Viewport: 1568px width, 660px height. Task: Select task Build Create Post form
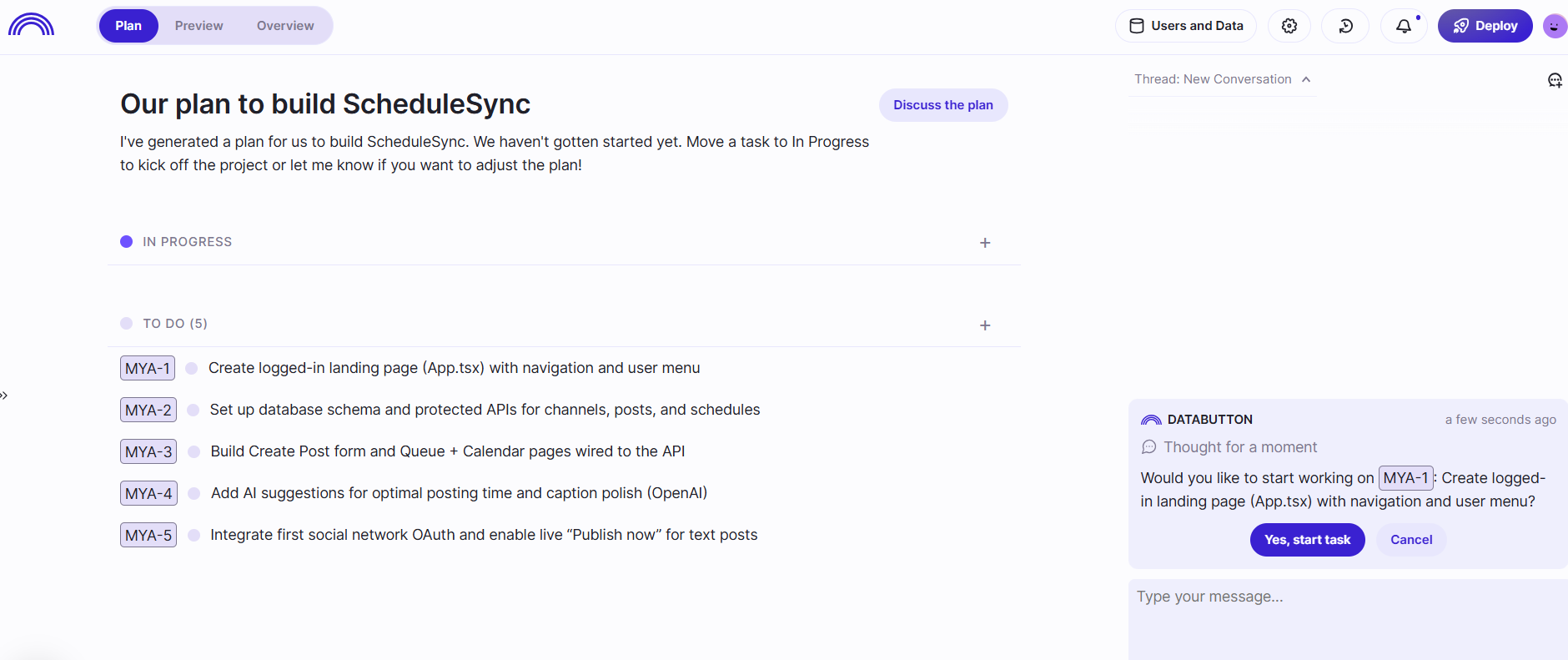[448, 451]
